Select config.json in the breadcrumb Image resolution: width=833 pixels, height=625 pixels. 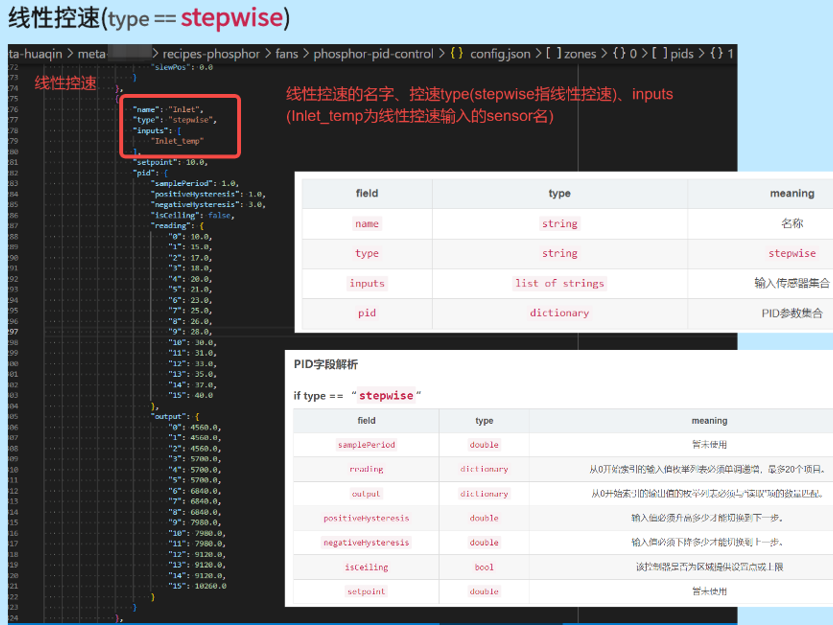pos(500,54)
